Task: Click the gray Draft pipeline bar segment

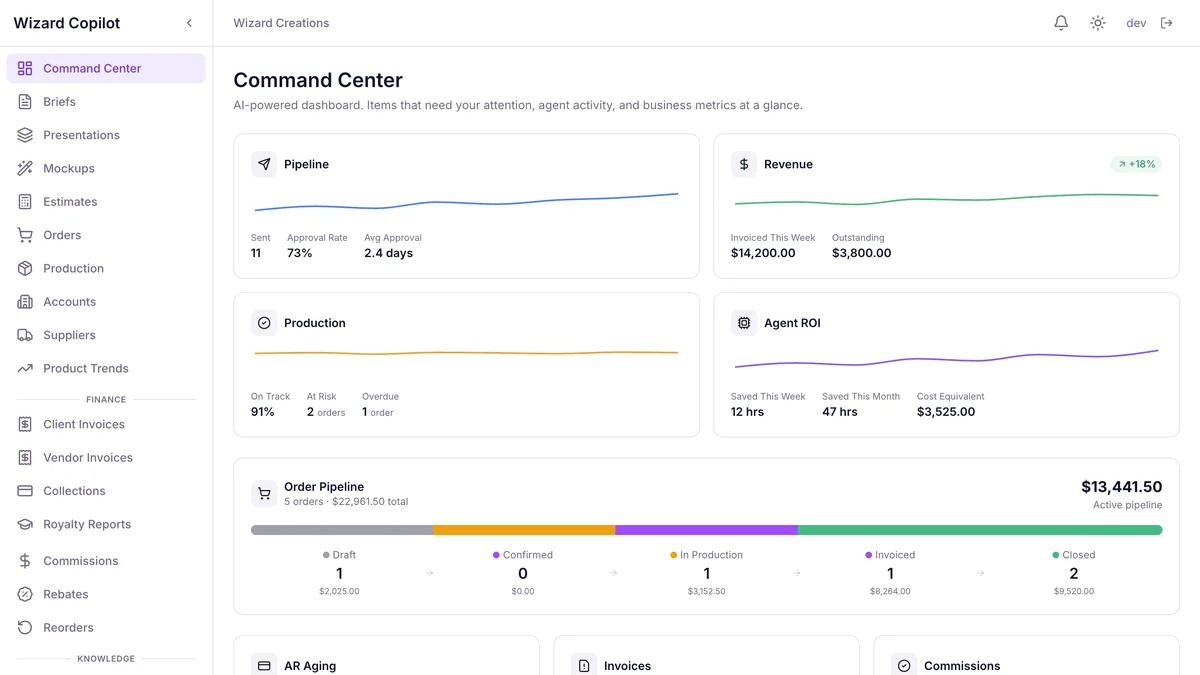Action: tap(342, 530)
